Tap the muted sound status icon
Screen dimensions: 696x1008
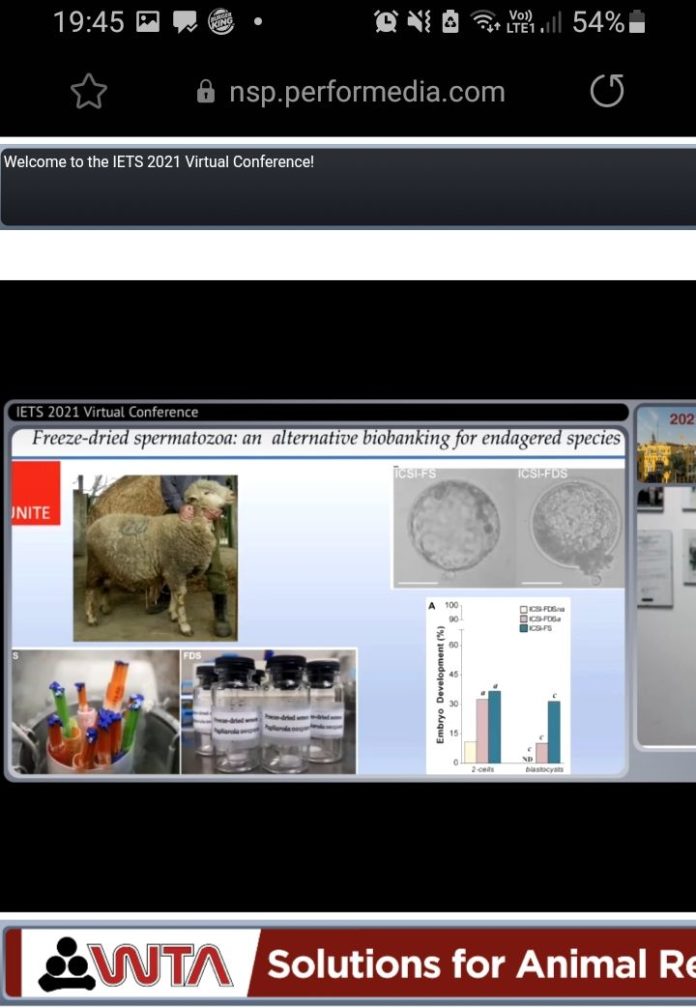coord(419,22)
